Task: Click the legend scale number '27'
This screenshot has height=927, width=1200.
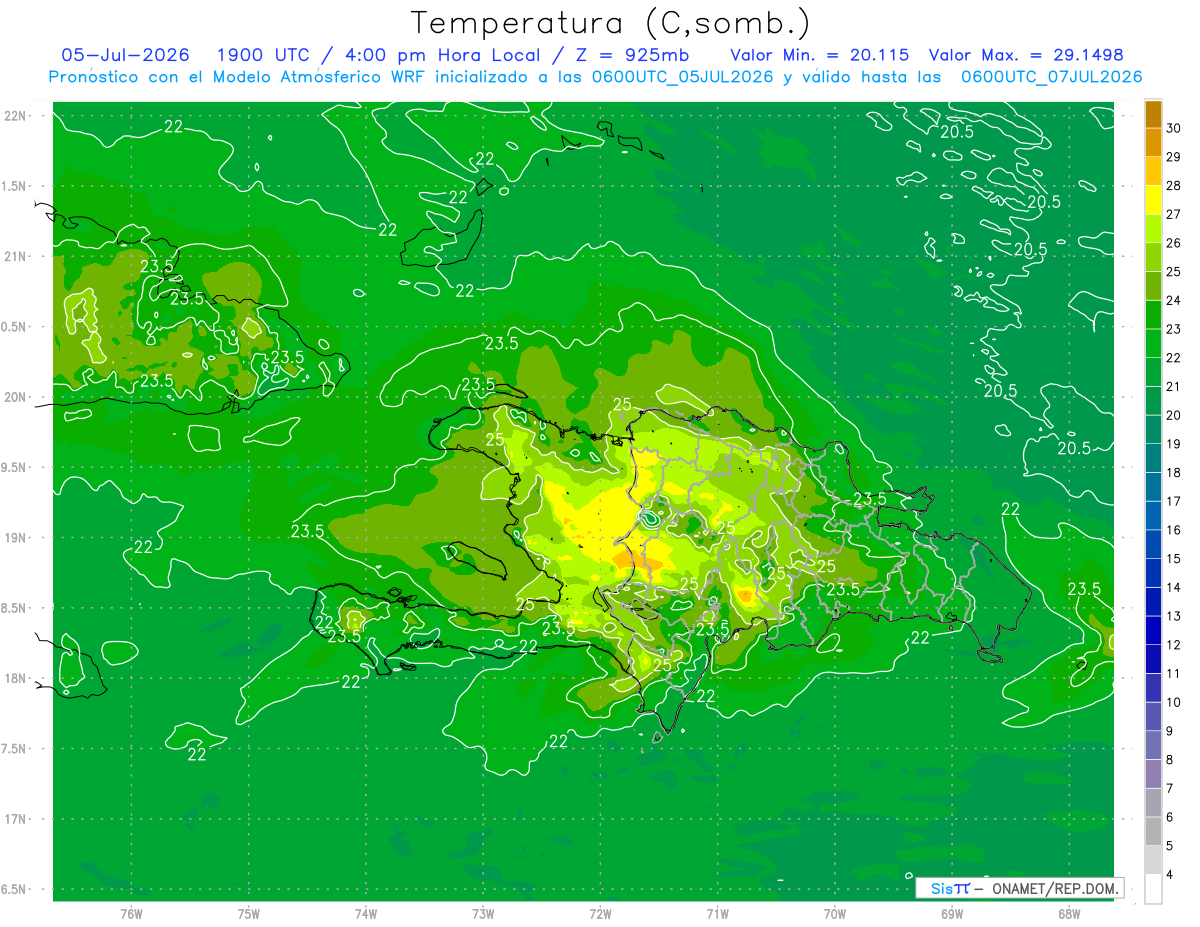Action: (1174, 214)
